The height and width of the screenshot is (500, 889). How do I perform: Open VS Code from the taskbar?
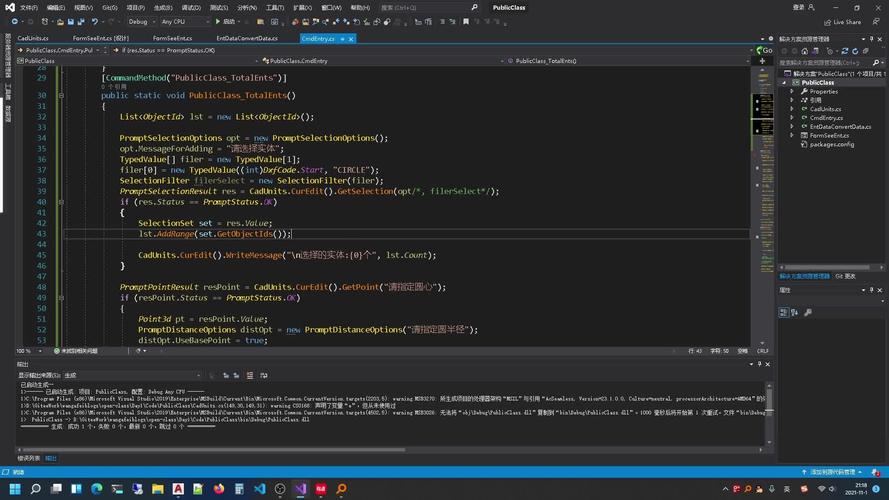(260, 489)
